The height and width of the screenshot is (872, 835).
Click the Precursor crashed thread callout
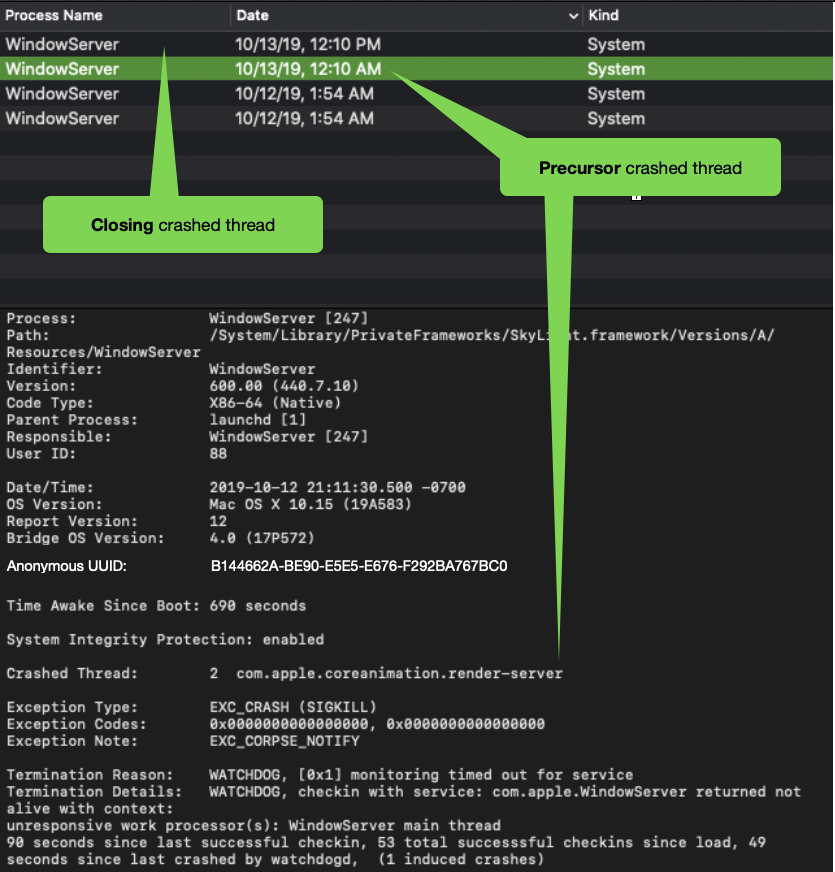[640, 168]
